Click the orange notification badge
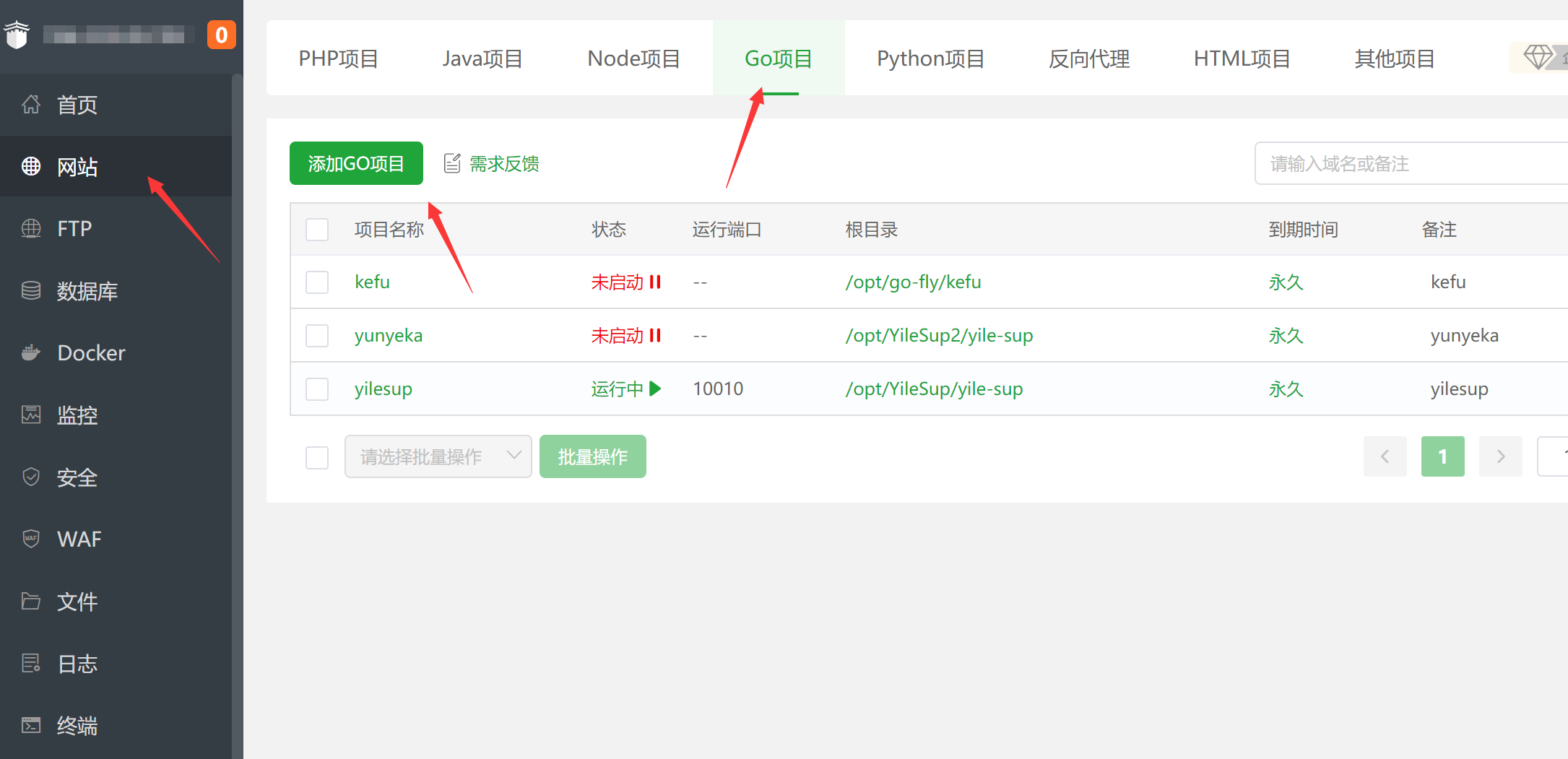The height and width of the screenshot is (759, 1568). point(221,35)
